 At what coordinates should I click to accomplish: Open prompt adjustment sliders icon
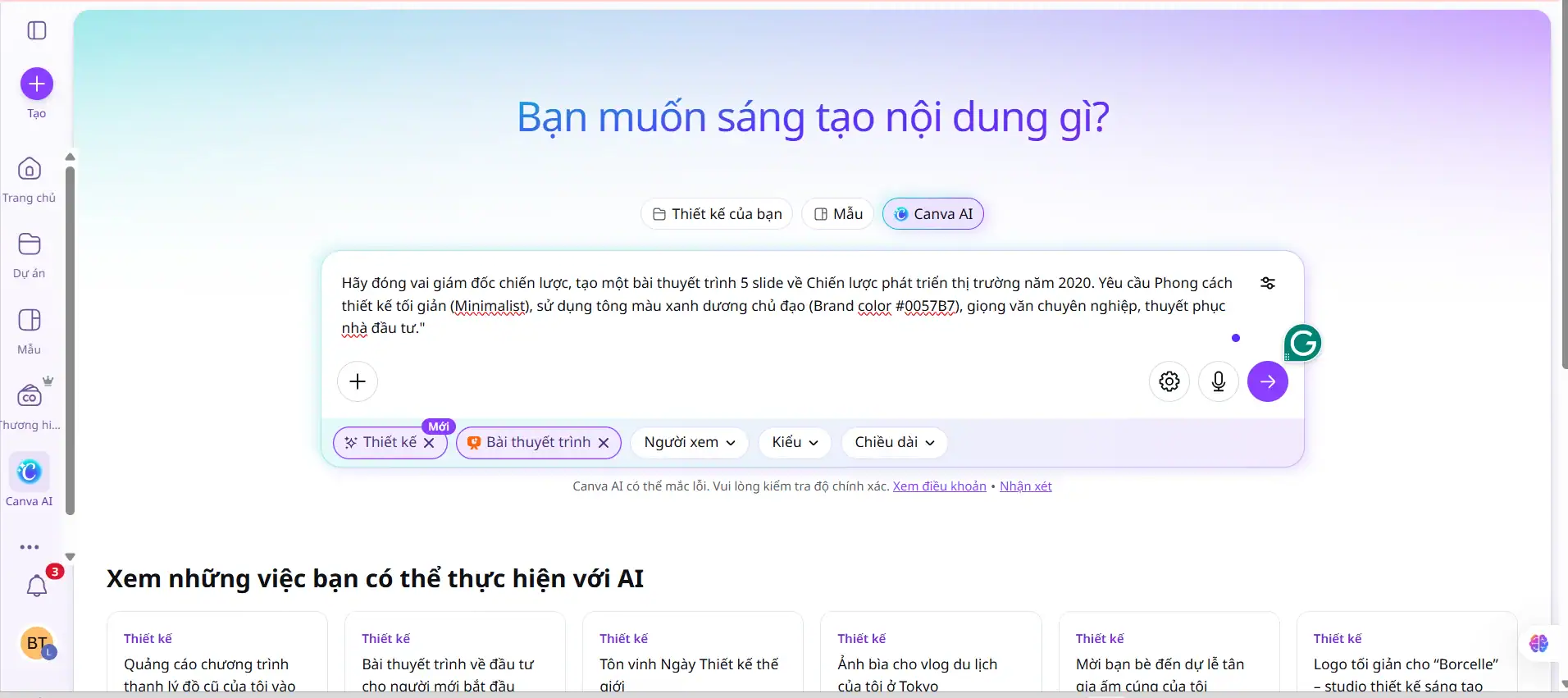point(1268,283)
